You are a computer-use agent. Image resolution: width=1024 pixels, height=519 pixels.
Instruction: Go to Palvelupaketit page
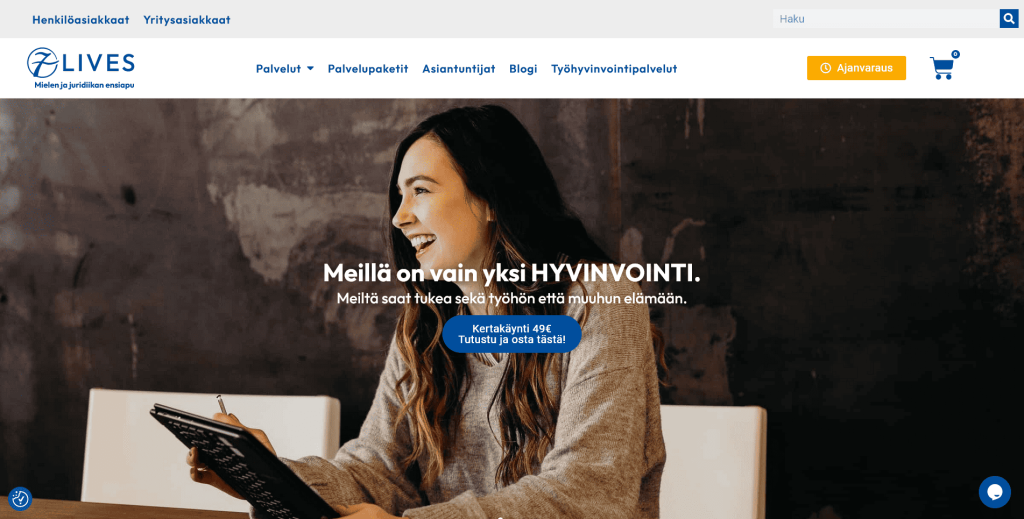[368, 69]
